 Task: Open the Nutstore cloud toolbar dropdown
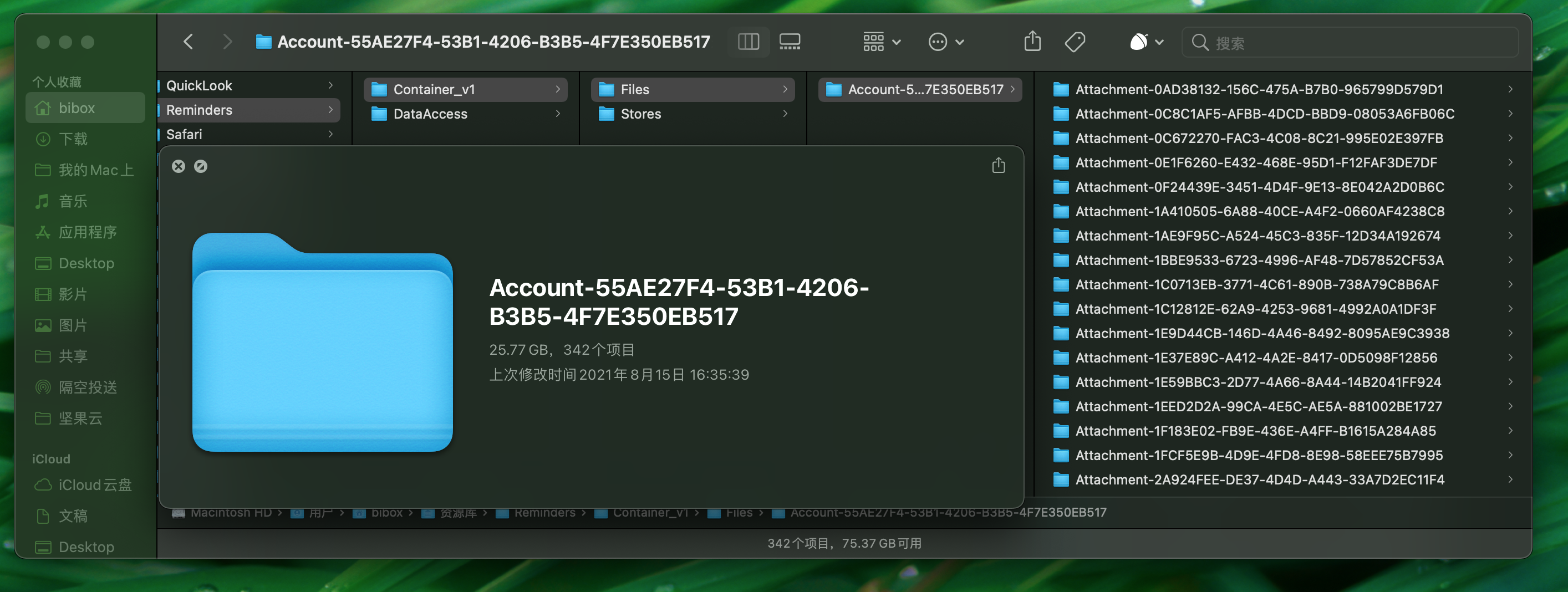[x=1146, y=42]
